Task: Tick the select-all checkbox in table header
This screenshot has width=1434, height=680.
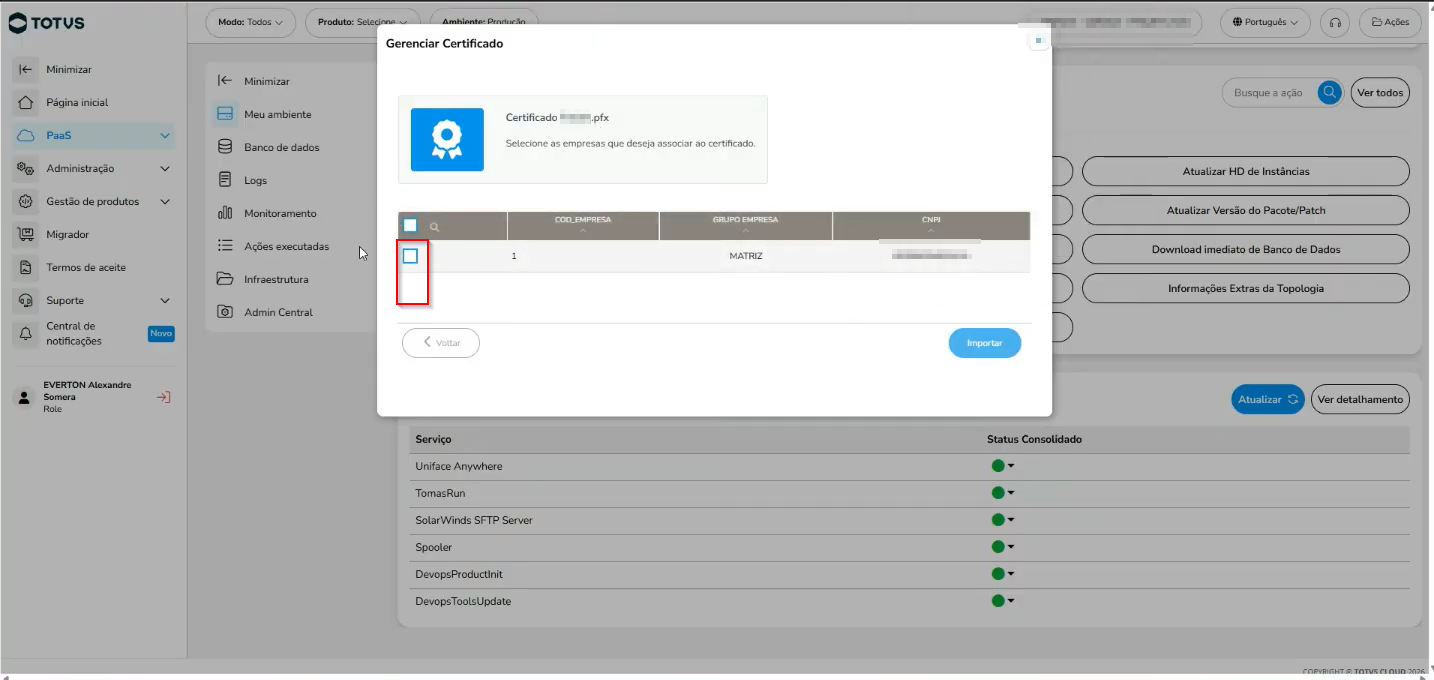Action: 410,226
